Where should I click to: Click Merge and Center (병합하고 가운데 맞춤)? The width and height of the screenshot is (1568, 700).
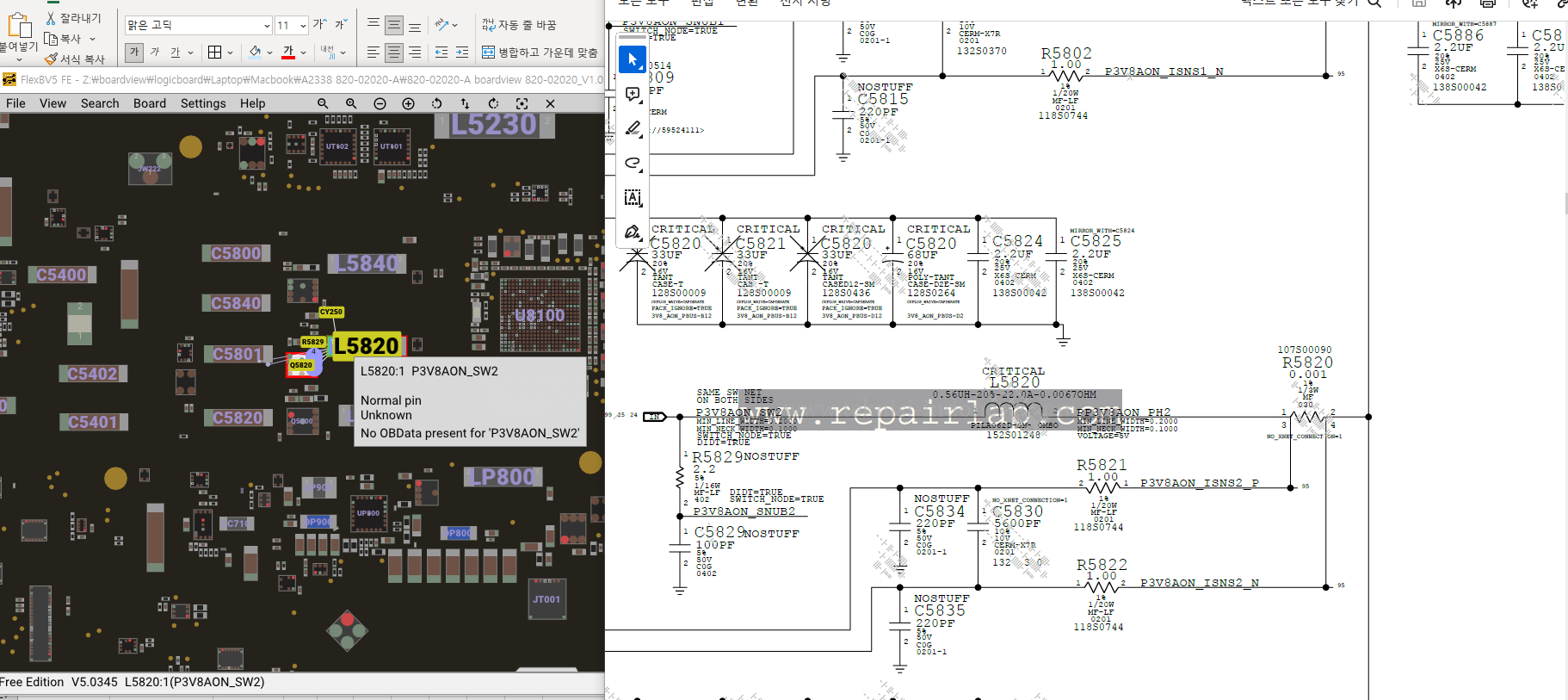click(540, 53)
